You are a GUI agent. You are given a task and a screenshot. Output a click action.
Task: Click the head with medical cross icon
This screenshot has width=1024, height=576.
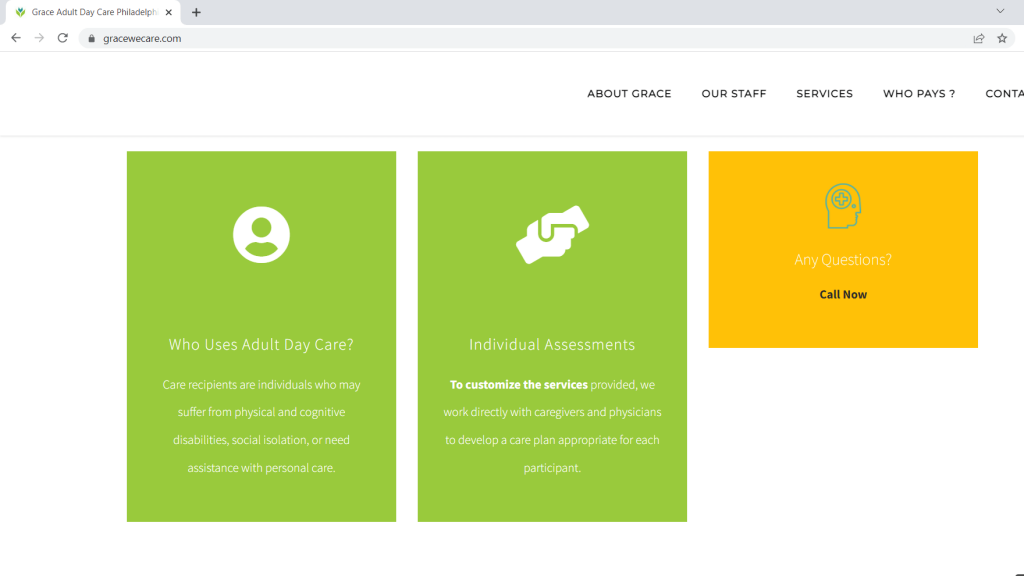(843, 206)
